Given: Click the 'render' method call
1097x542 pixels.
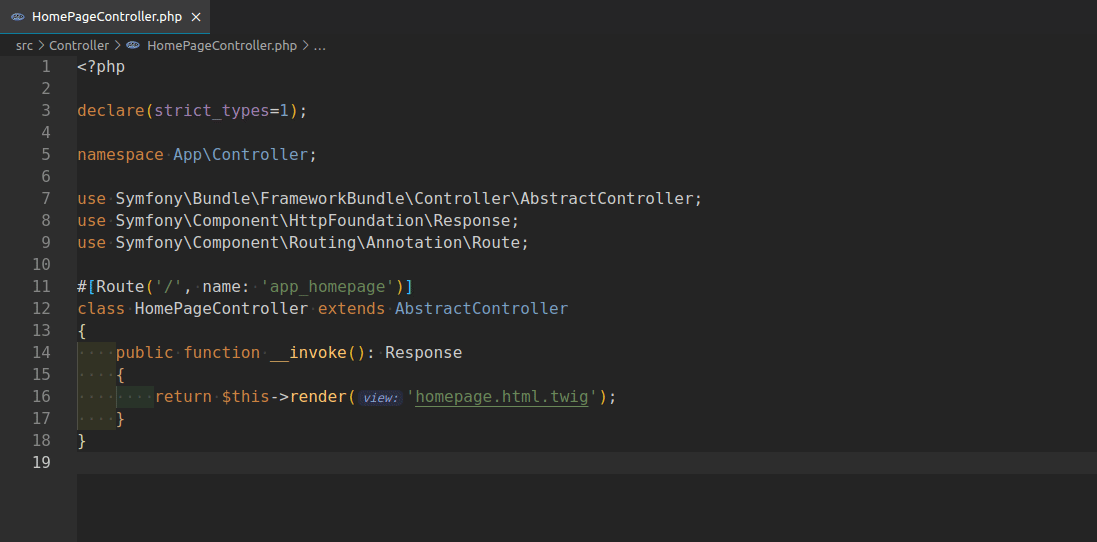Looking at the screenshot, I should pyautogui.click(x=318, y=397).
